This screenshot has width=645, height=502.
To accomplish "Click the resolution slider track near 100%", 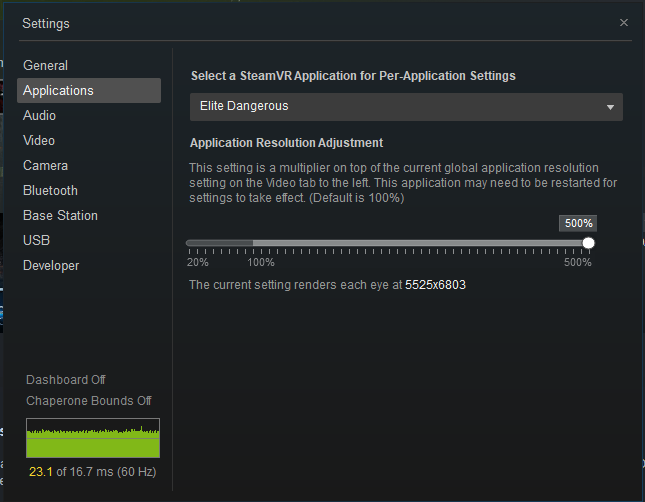I will point(253,243).
